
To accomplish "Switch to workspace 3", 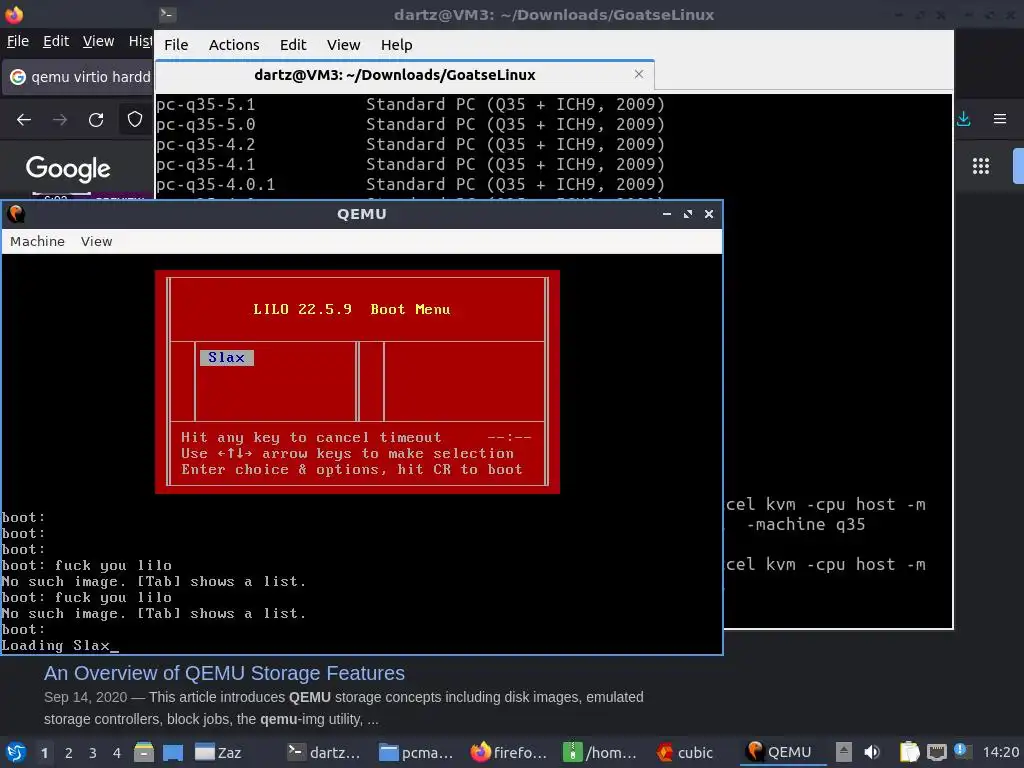I will [x=93, y=753].
